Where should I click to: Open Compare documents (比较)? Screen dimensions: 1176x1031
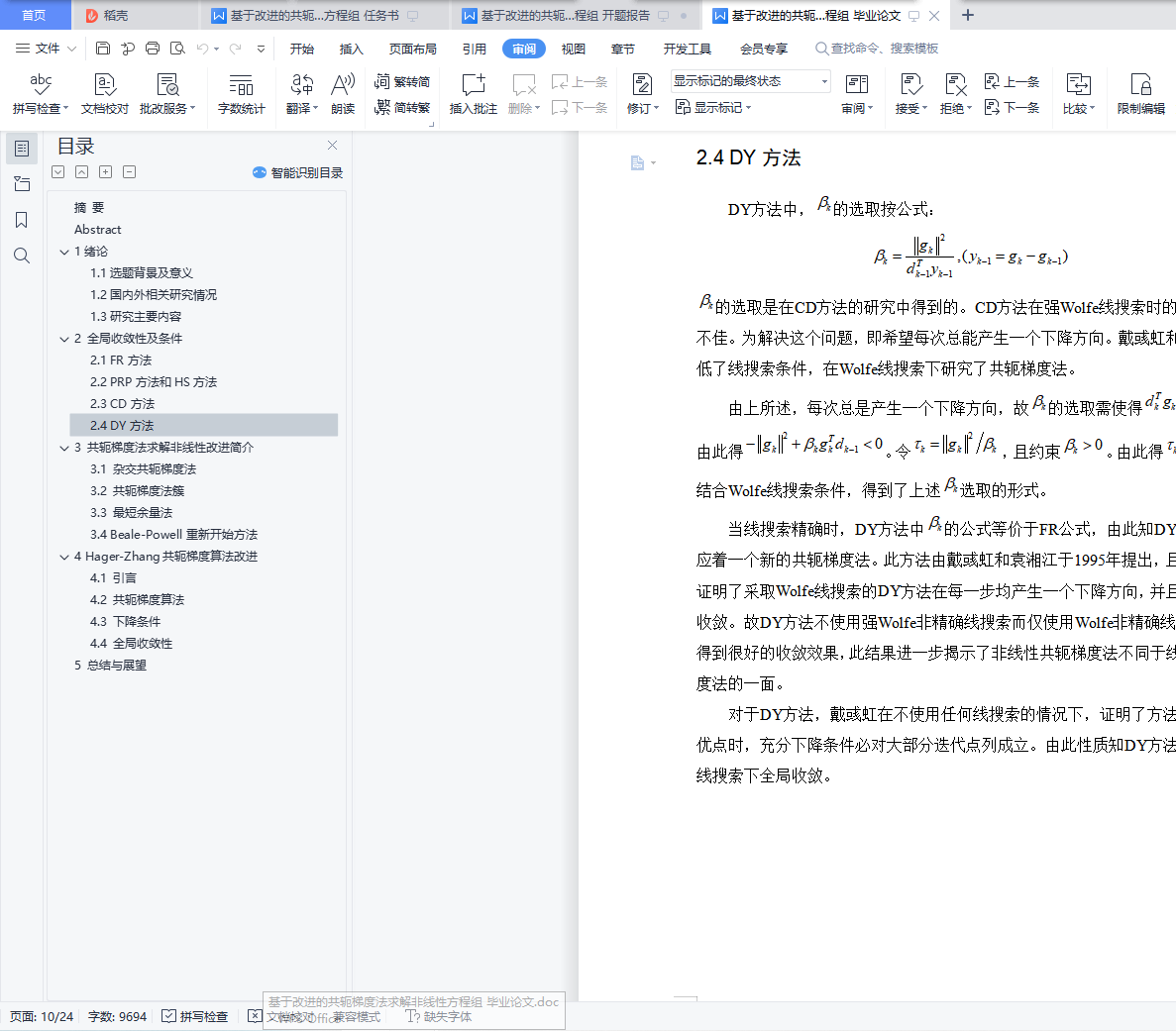click(x=1079, y=94)
